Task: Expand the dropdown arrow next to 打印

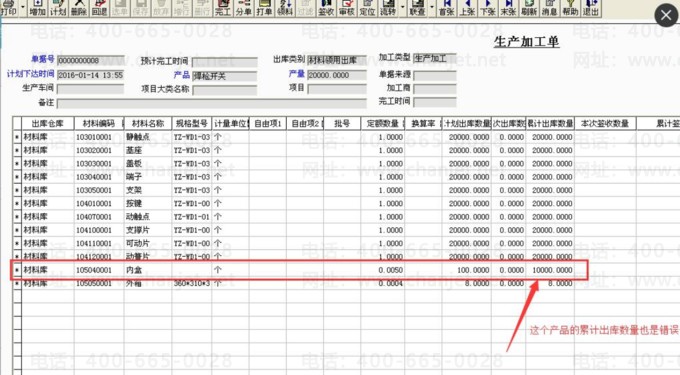Action: (23, 8)
